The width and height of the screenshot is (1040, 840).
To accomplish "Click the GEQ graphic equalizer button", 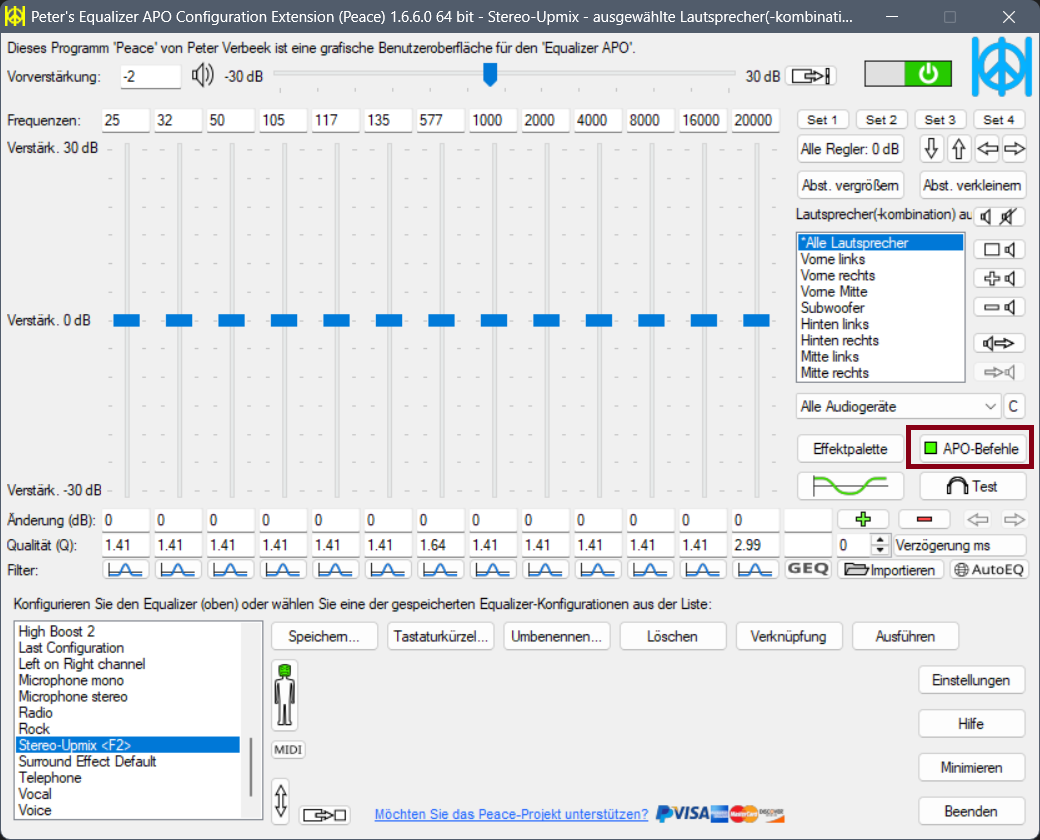I will click(x=807, y=569).
